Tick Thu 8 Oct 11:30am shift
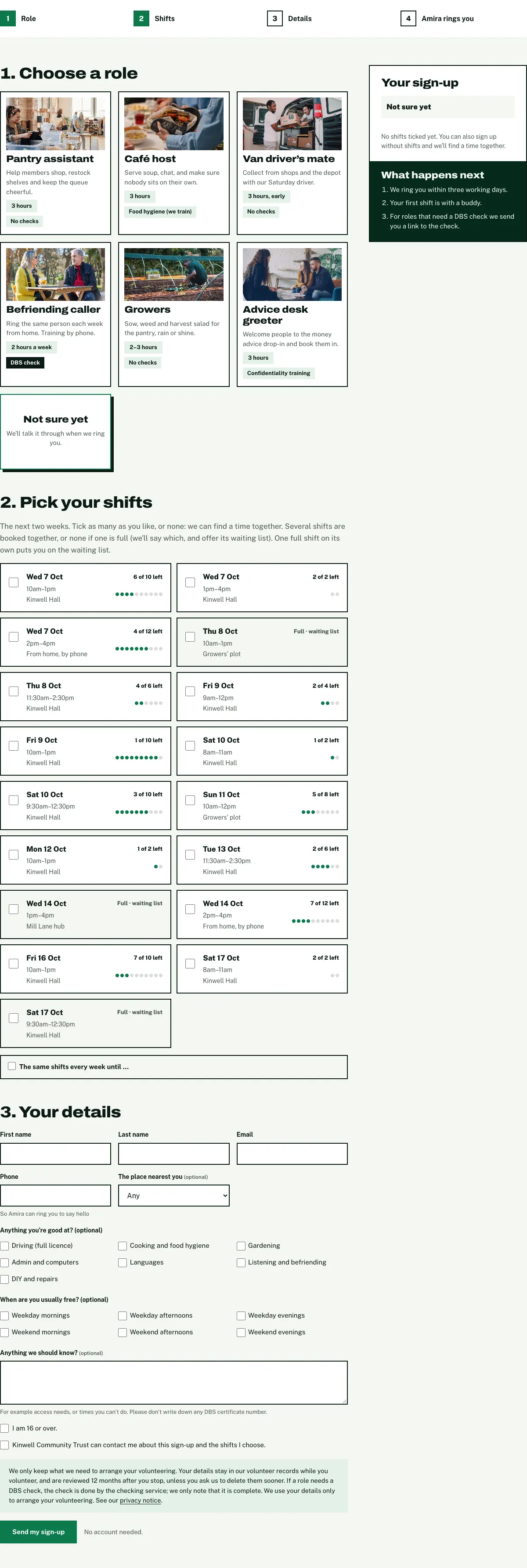Screen dimensions: 527x1568 pos(13,691)
